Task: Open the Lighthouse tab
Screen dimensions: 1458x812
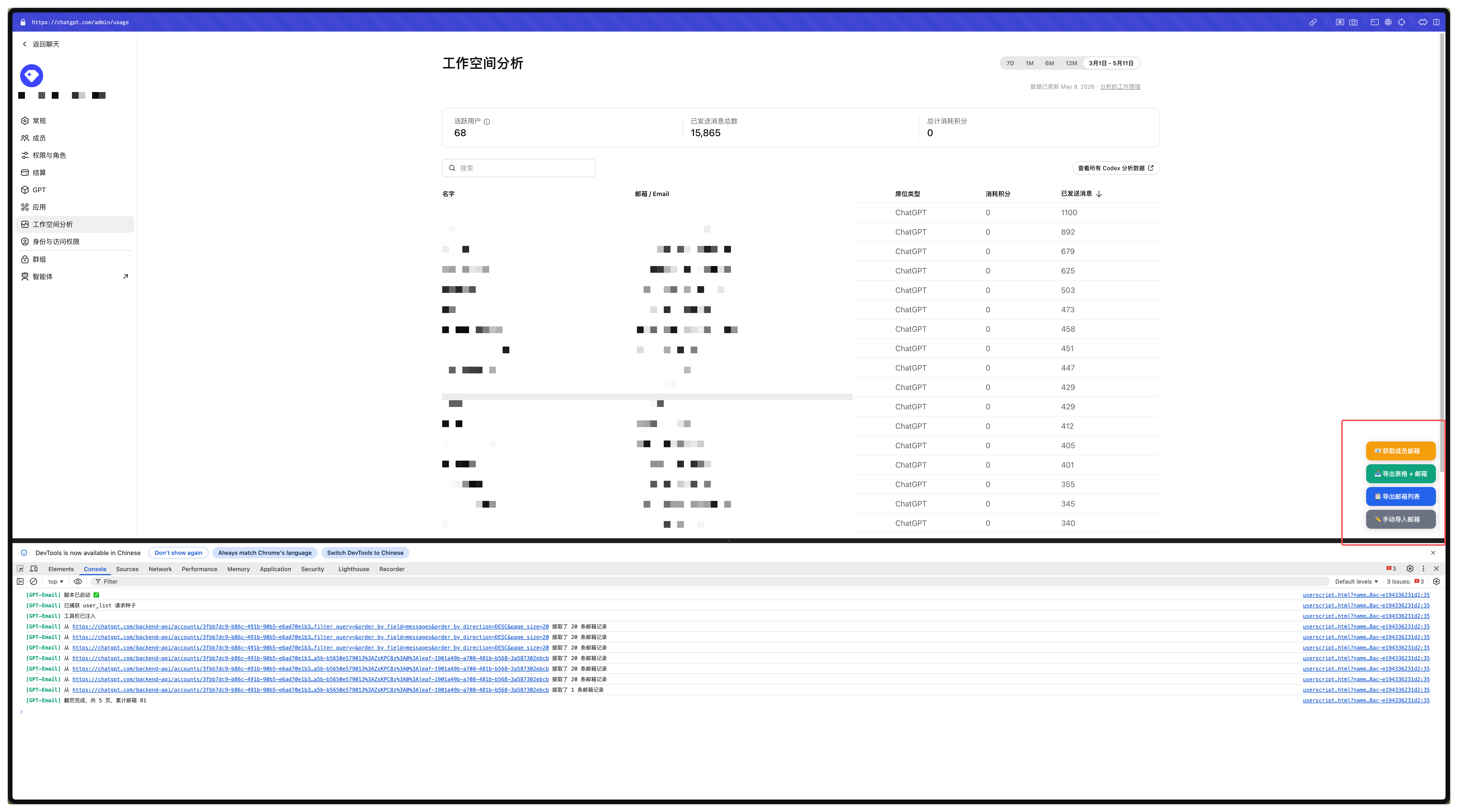Action: click(x=354, y=569)
